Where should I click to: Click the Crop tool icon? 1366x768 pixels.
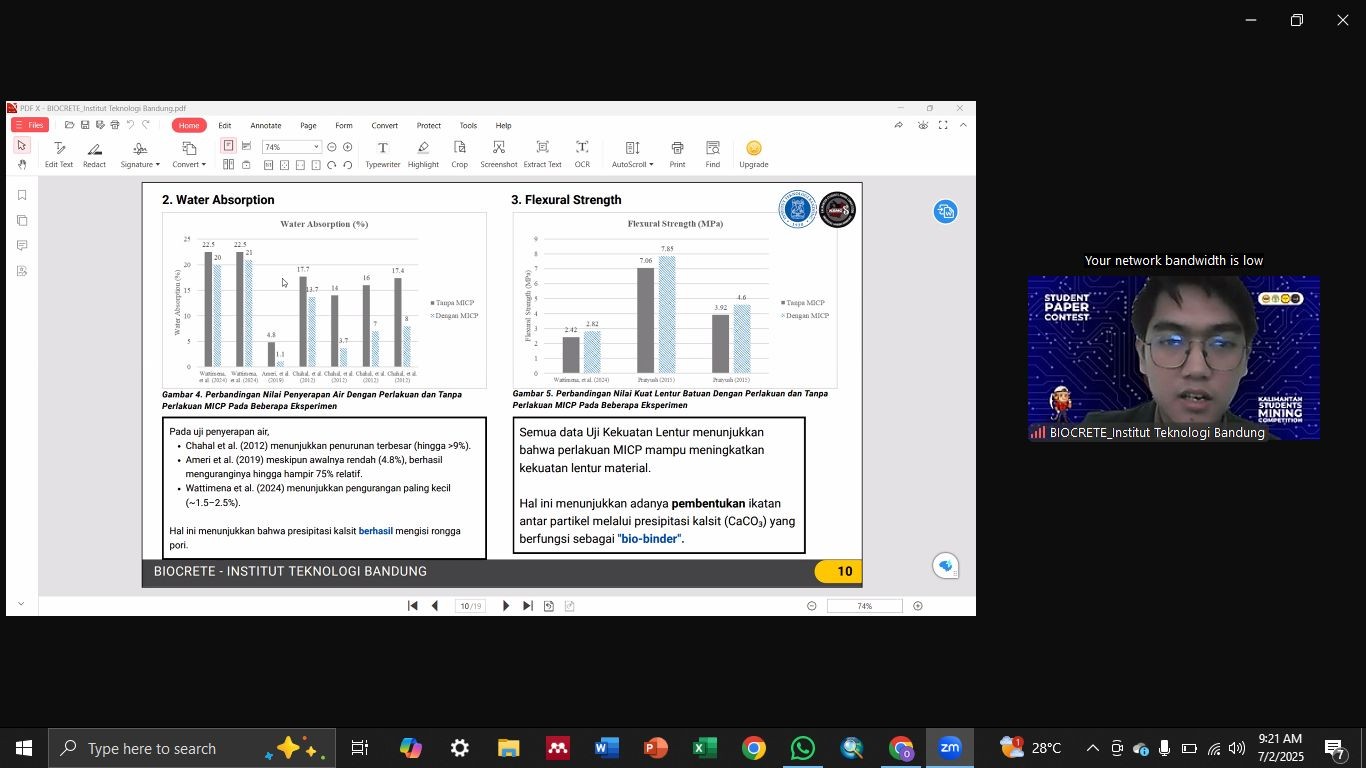pos(459,154)
